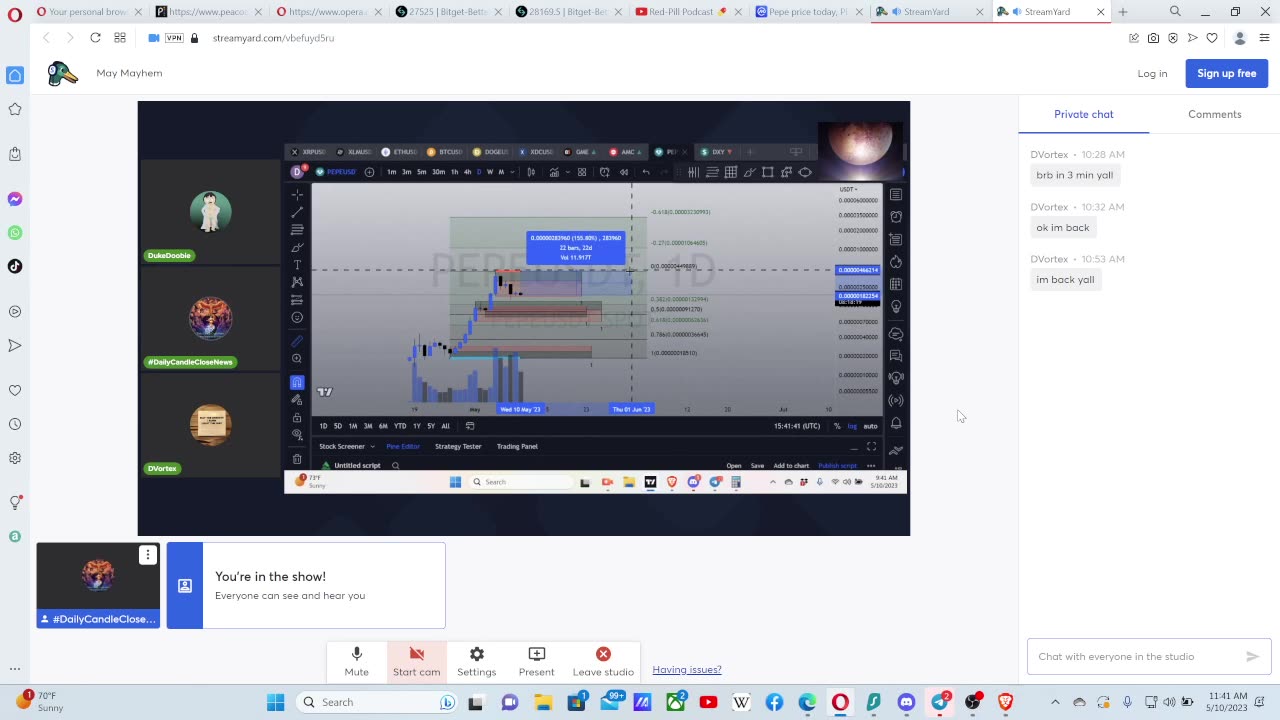Open My Flow arrow in Opera sidebar
This screenshot has width=1280, height=720.
15,345
